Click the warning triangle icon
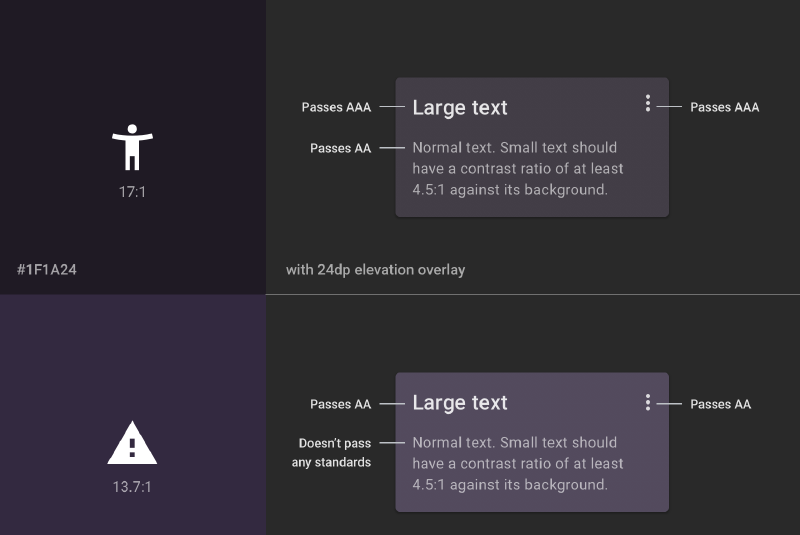This screenshot has width=800, height=535. (x=132, y=443)
